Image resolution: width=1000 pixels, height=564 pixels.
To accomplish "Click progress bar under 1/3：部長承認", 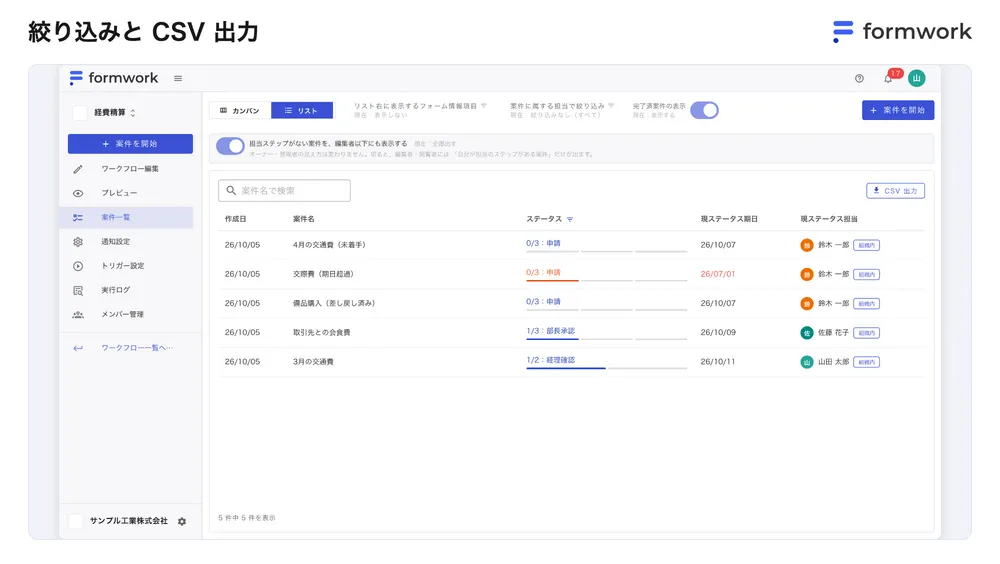I will click(607, 339).
